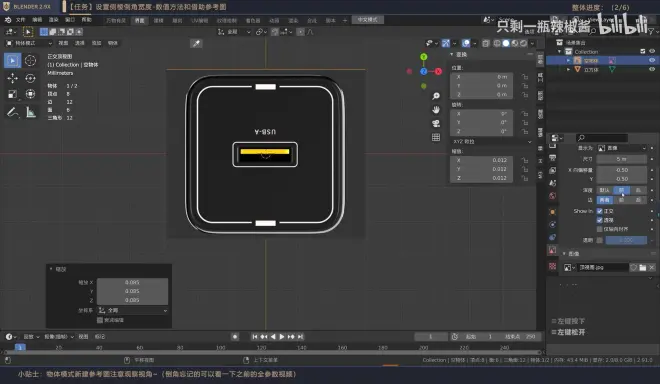This screenshot has height=384, width=660.
Task: Hide the empty object via eye icon
Action: [x=652, y=61]
